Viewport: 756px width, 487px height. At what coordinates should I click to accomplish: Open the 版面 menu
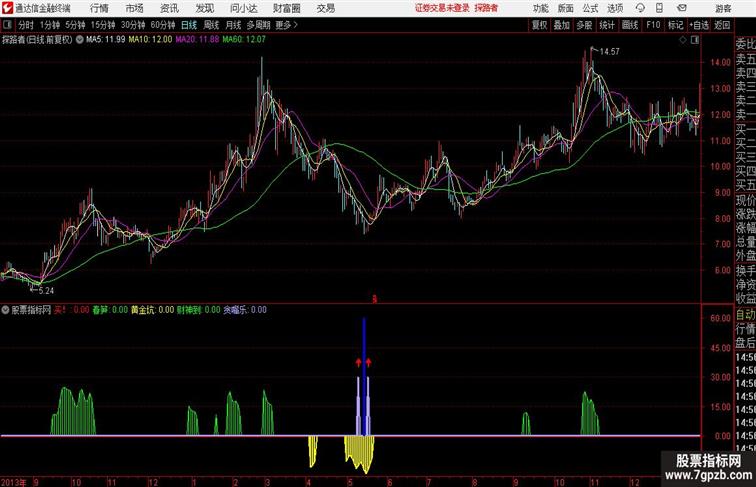(x=565, y=8)
